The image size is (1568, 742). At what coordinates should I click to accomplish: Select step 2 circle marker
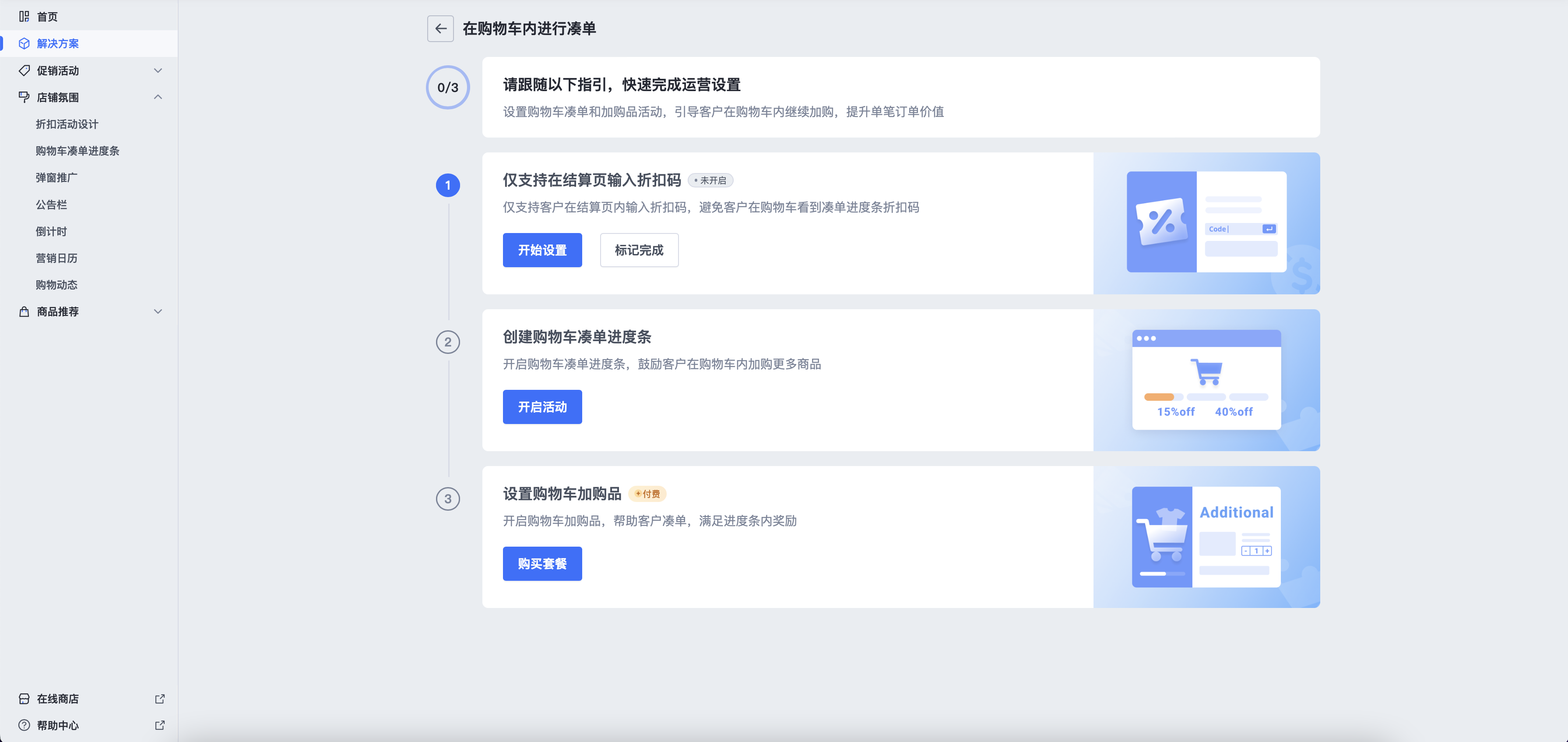[447, 342]
